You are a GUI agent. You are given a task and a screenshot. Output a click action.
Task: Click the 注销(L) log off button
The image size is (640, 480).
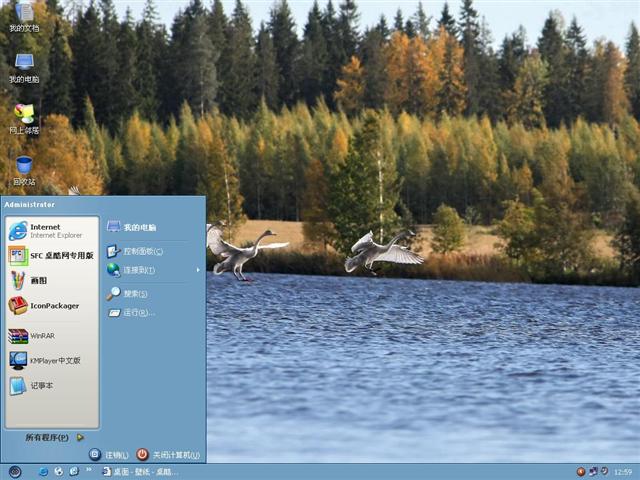pos(109,455)
